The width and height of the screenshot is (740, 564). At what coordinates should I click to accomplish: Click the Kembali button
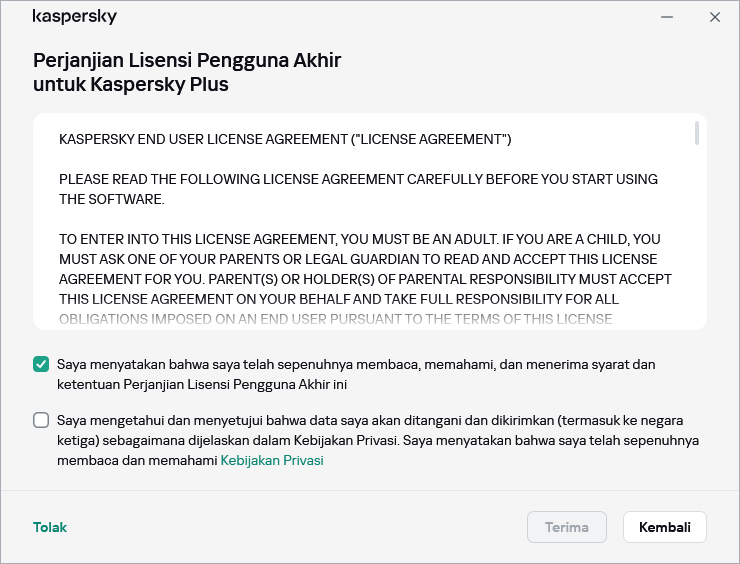[x=664, y=527]
